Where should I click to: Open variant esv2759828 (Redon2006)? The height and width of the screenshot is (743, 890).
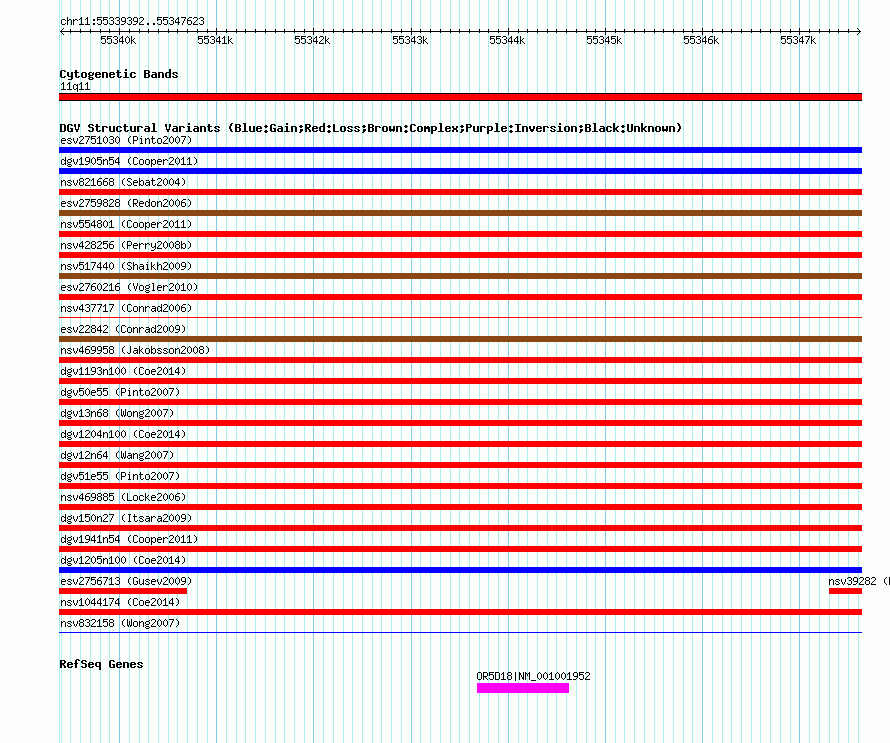pos(126,203)
